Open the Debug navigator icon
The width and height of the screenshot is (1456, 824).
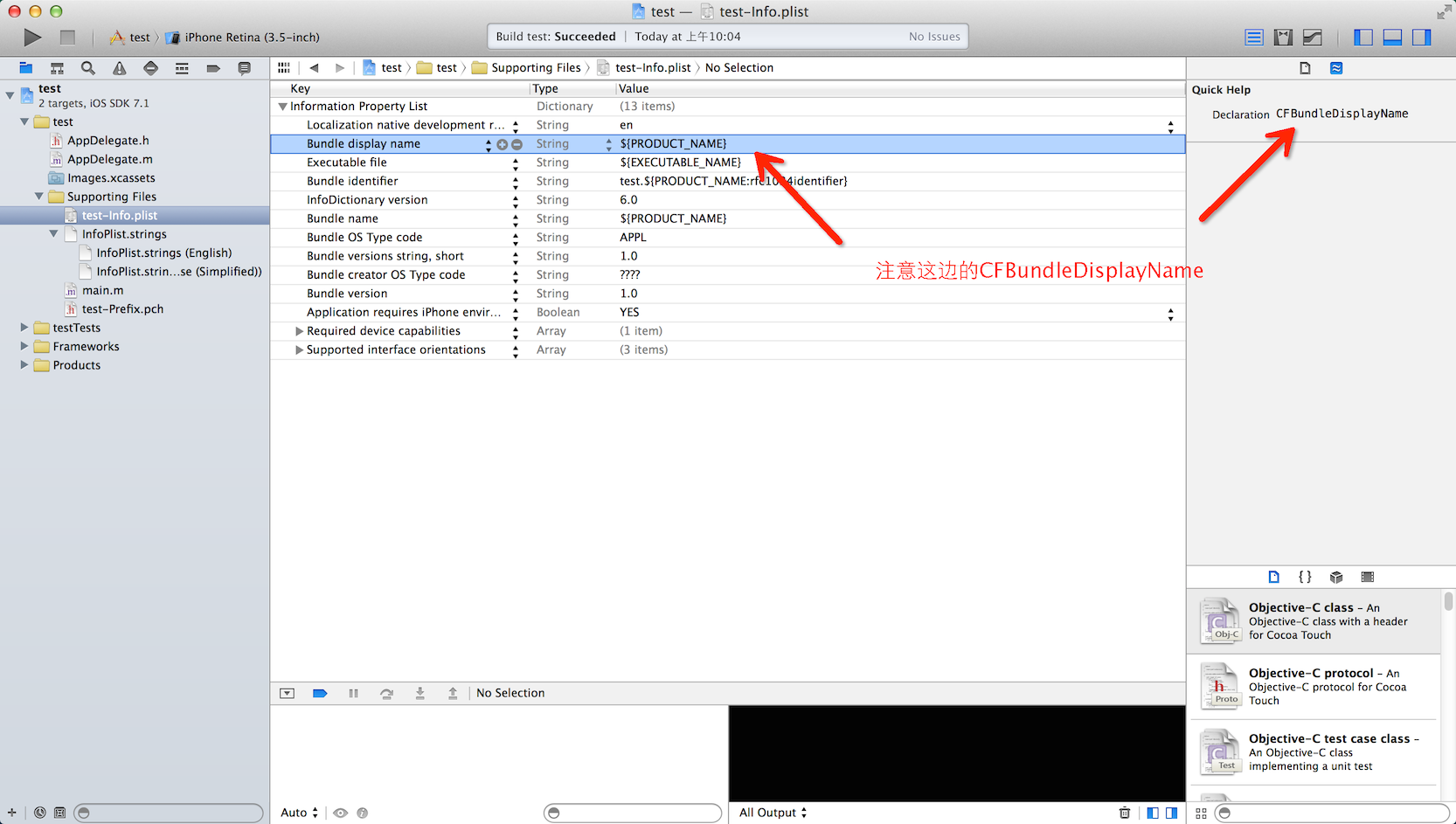click(x=182, y=68)
